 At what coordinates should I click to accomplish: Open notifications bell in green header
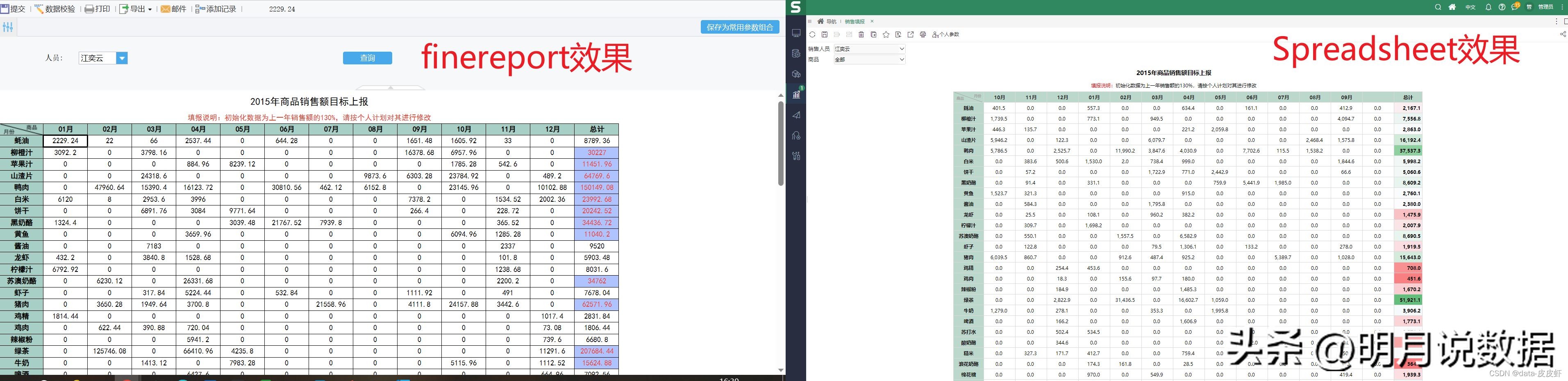(x=1488, y=7)
